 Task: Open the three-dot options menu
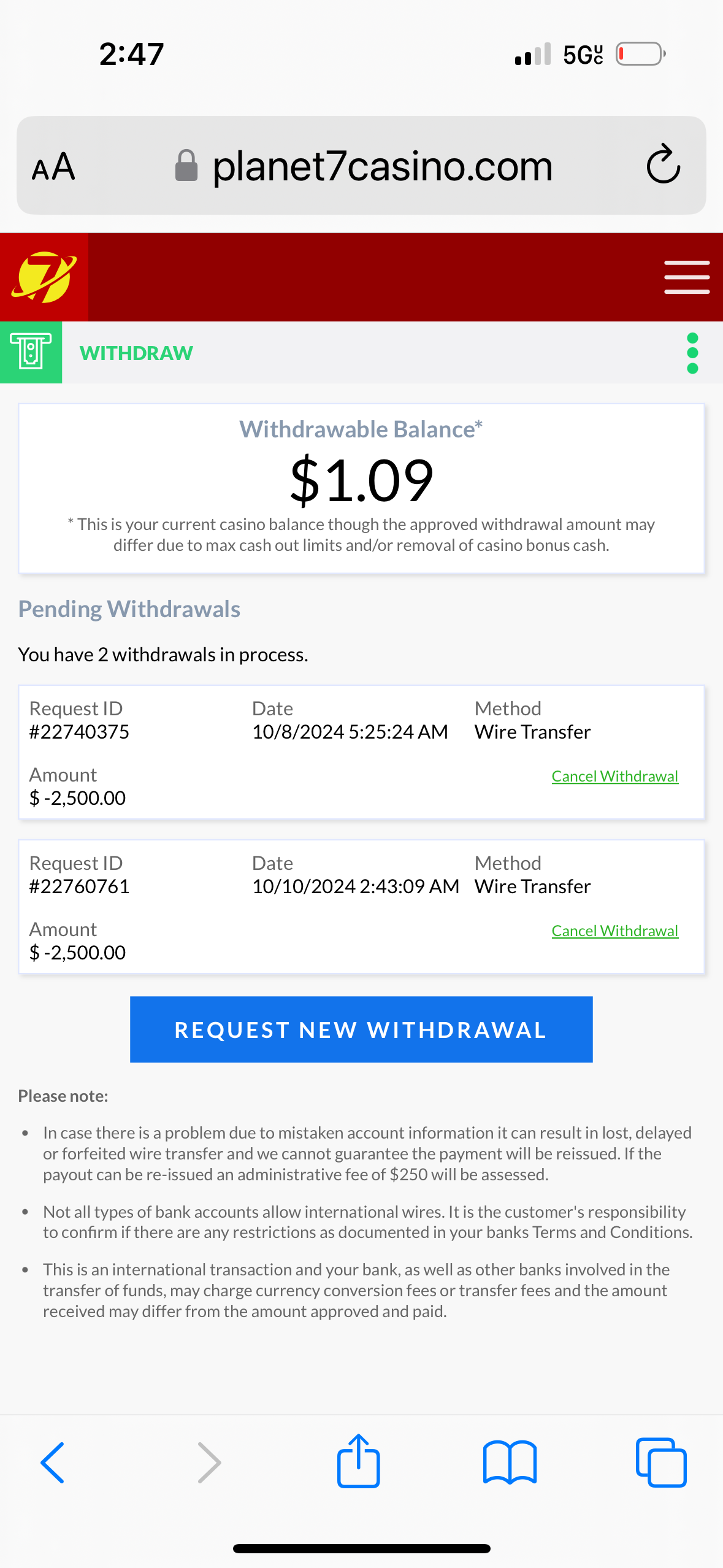coord(692,353)
